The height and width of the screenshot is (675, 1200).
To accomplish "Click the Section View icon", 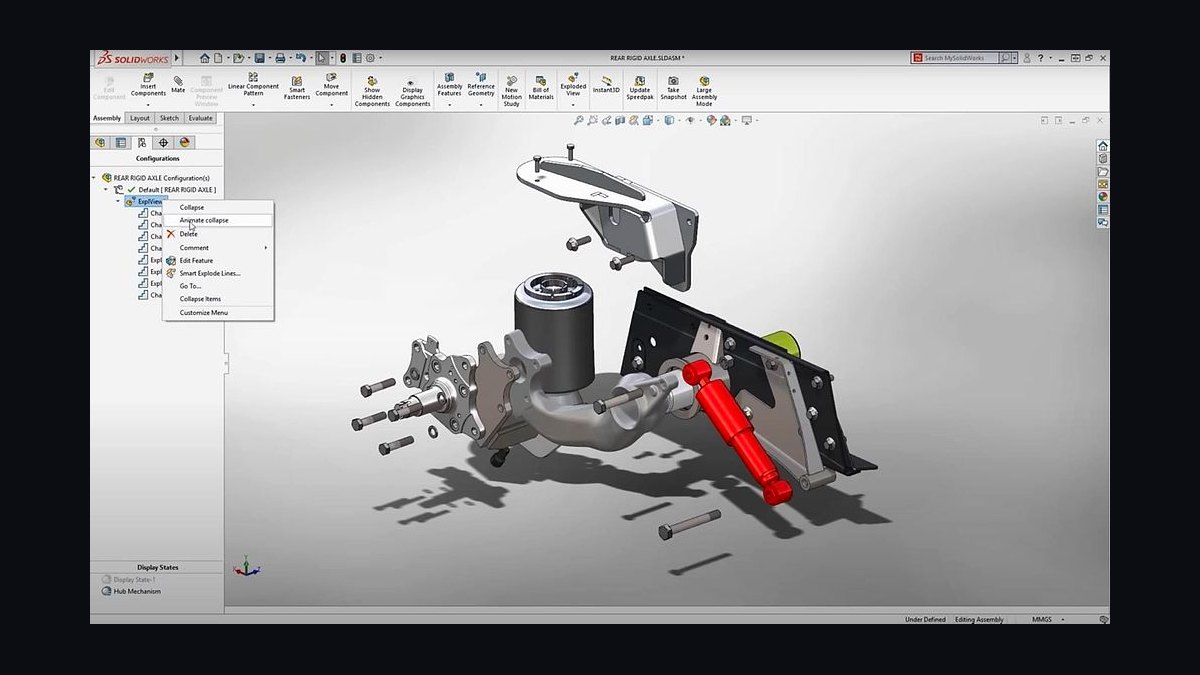I will 620,120.
